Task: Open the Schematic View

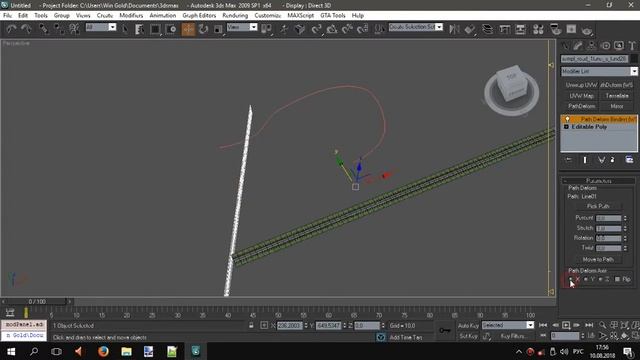Action: (520, 29)
